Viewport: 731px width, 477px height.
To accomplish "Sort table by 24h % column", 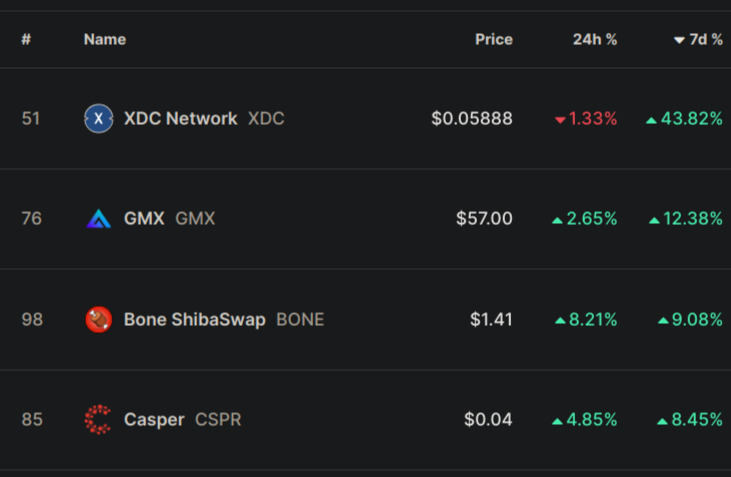I will click(595, 40).
